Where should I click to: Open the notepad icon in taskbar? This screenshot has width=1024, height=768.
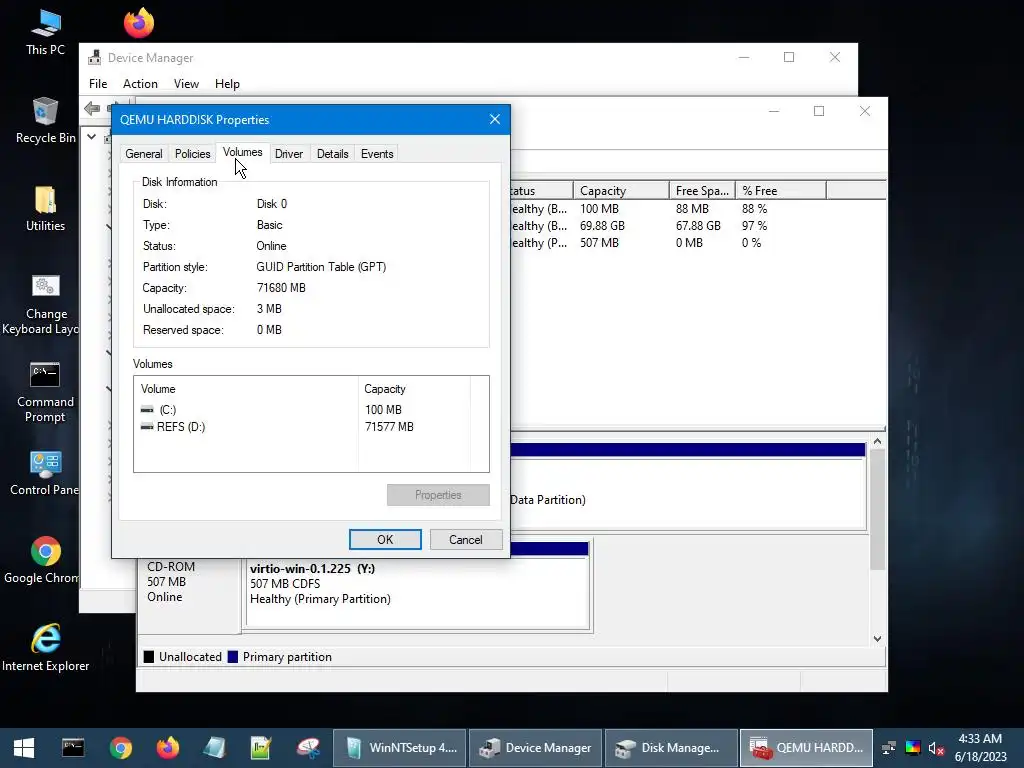[x=214, y=748]
